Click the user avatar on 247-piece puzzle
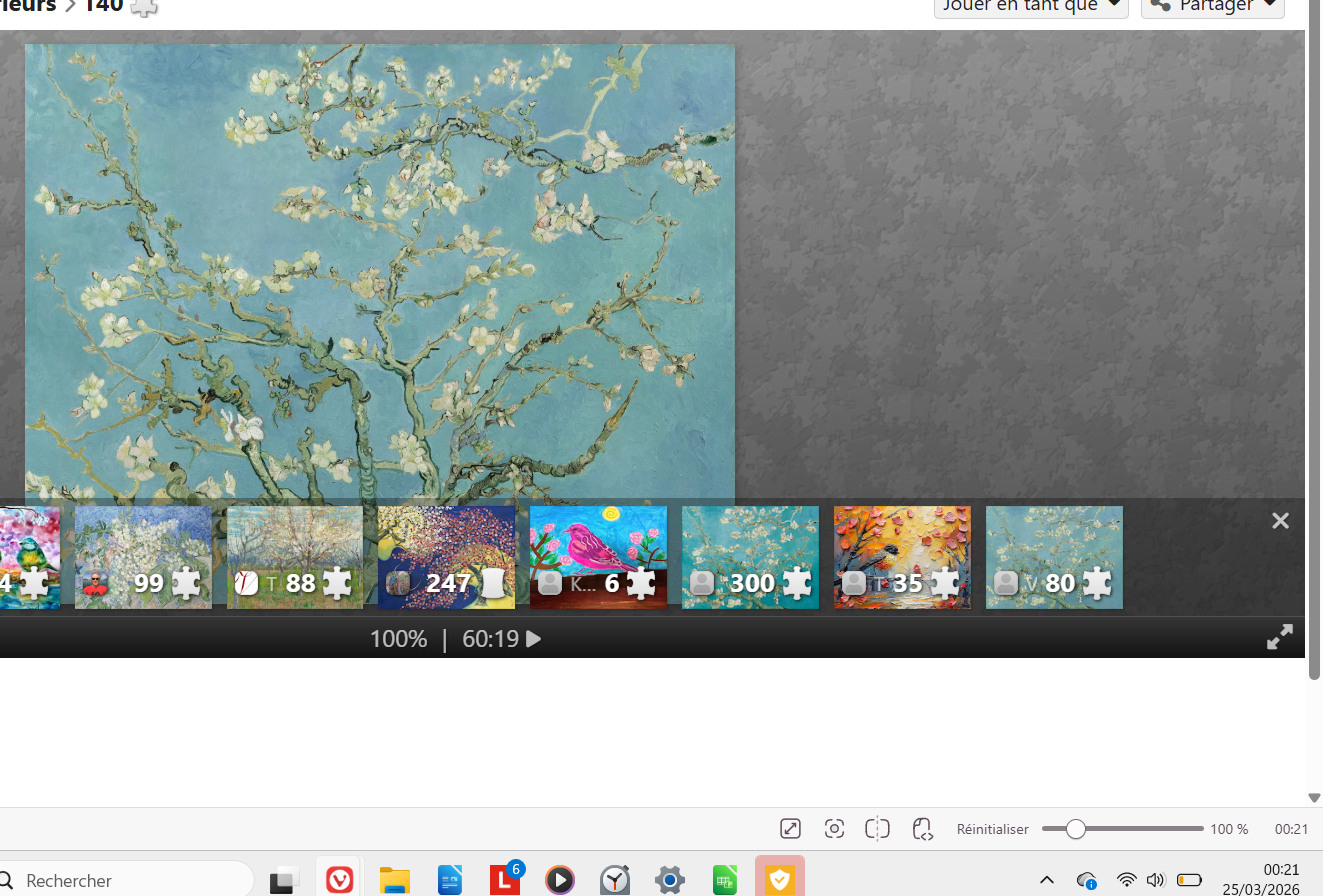This screenshot has height=896, width=1323. pos(398,583)
